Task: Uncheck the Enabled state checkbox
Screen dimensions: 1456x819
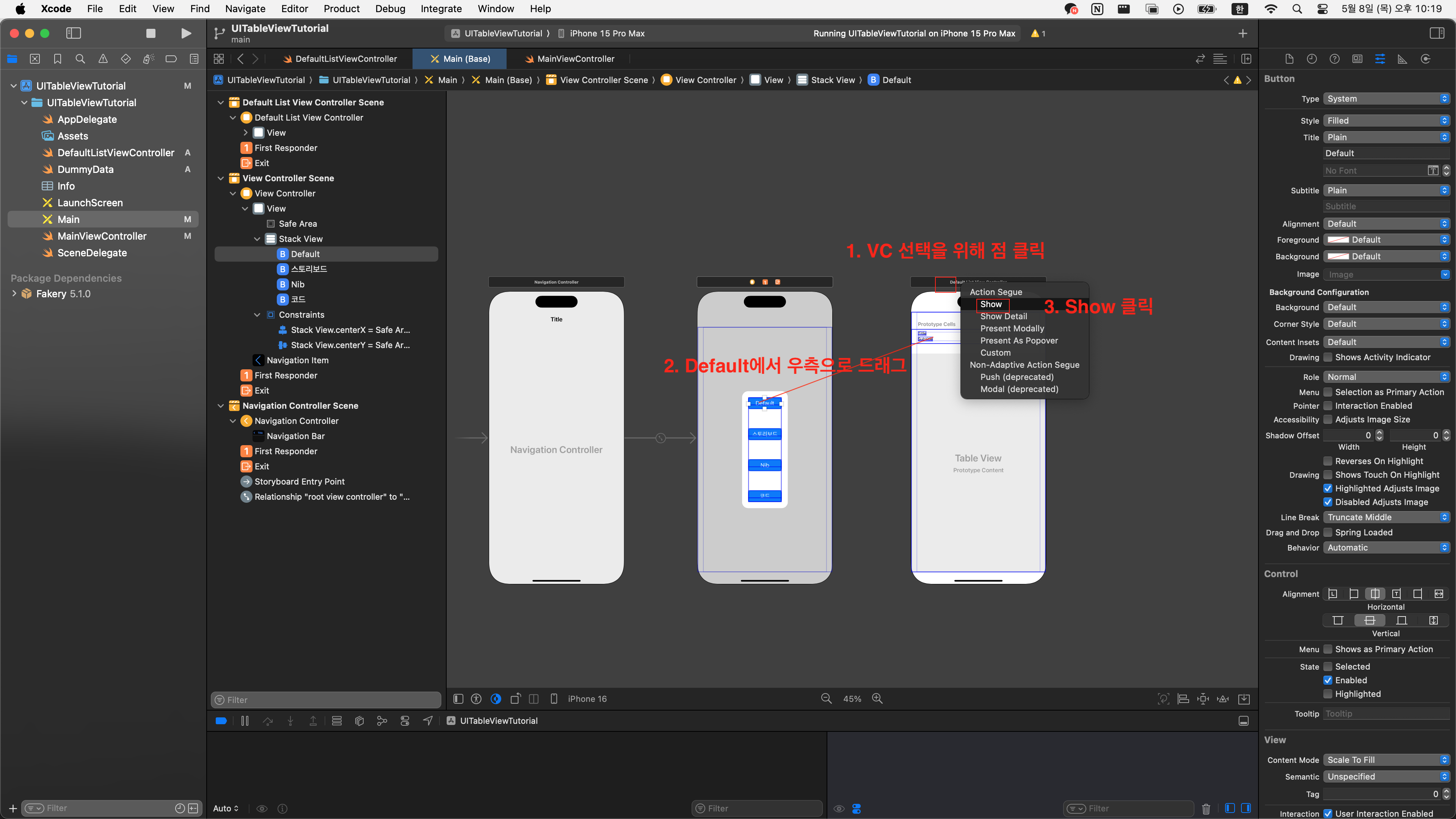Action: [x=1328, y=680]
